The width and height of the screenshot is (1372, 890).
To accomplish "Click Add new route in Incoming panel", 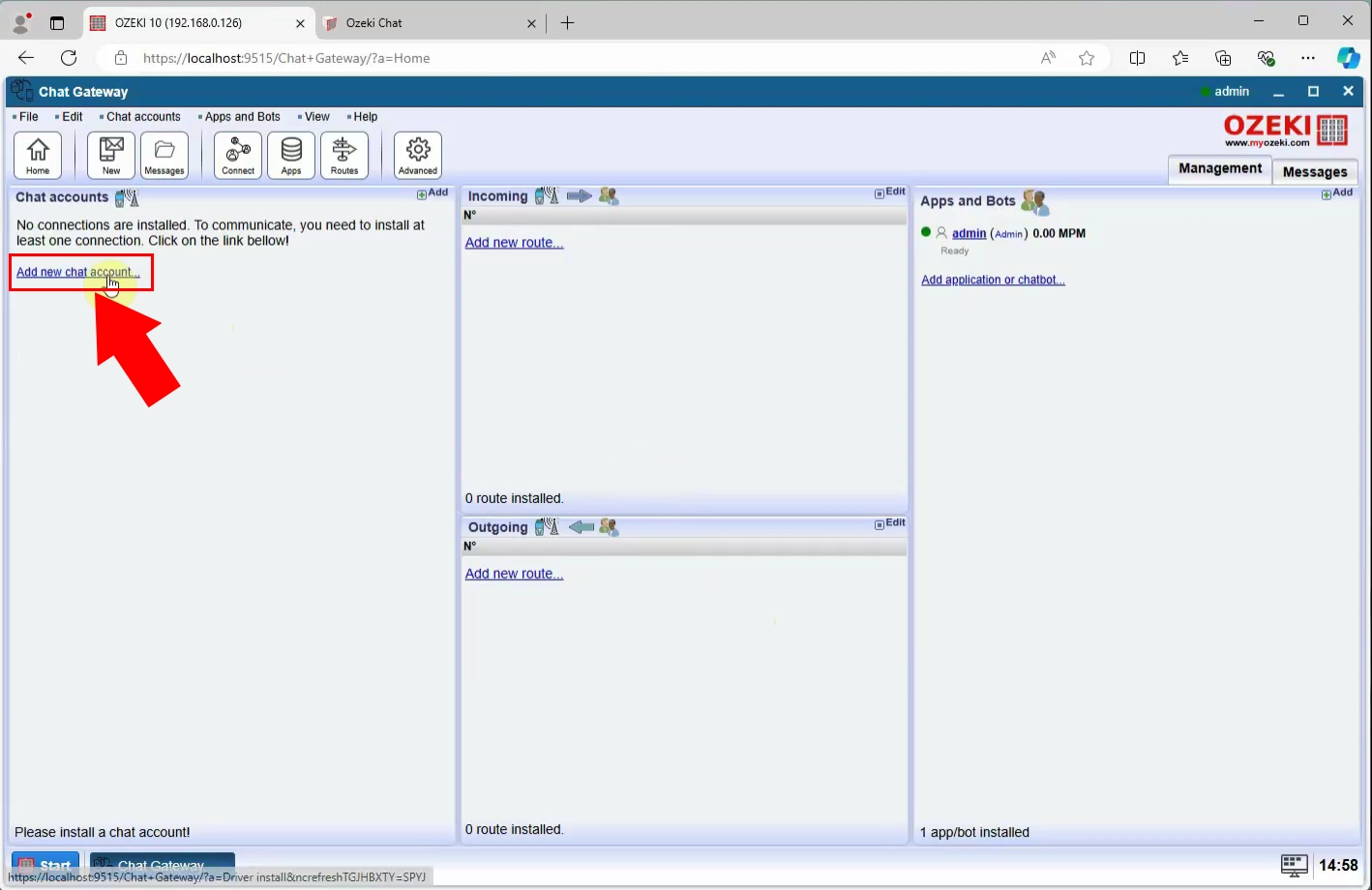I will click(x=514, y=243).
